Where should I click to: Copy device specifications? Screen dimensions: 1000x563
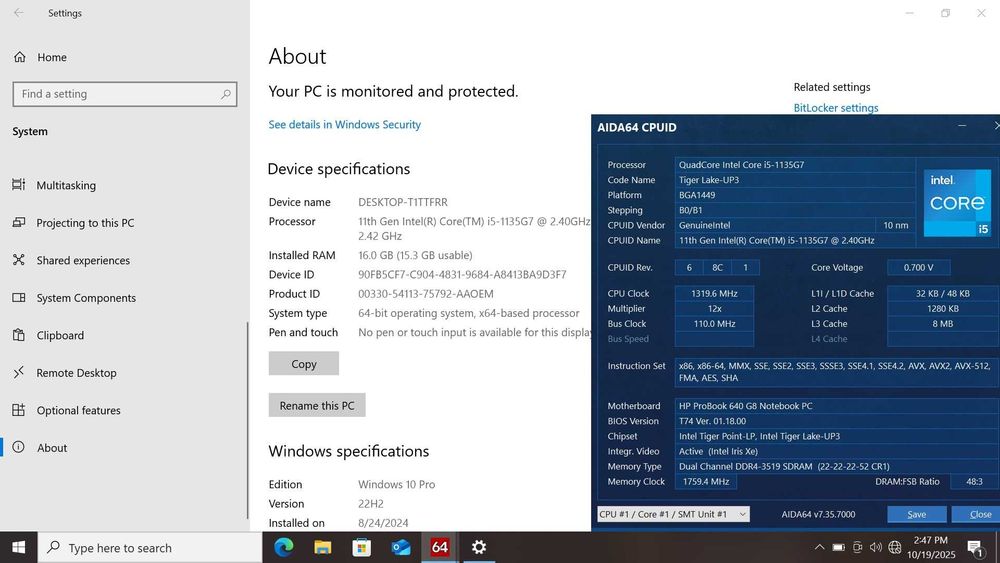tap(304, 363)
